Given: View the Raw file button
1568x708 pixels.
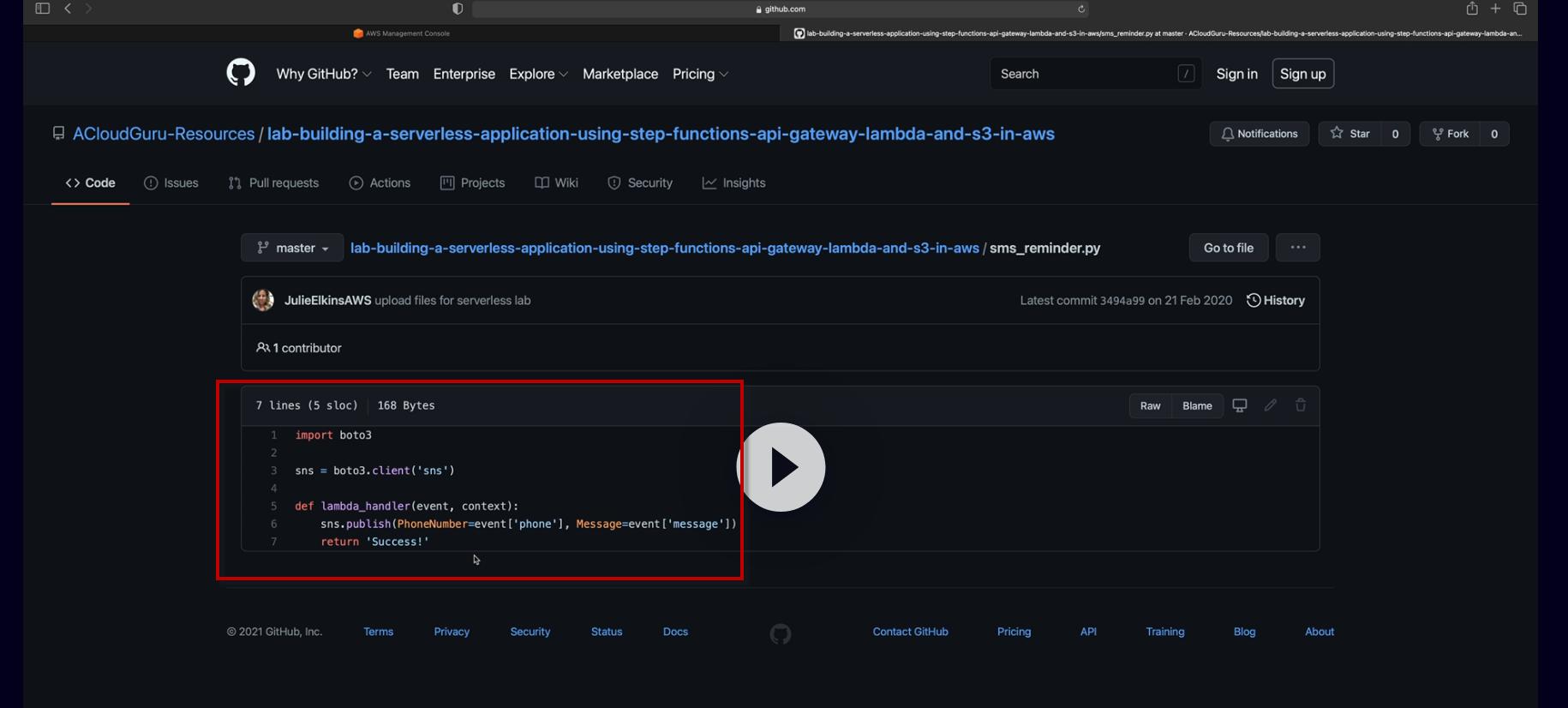Looking at the screenshot, I should (1151, 405).
